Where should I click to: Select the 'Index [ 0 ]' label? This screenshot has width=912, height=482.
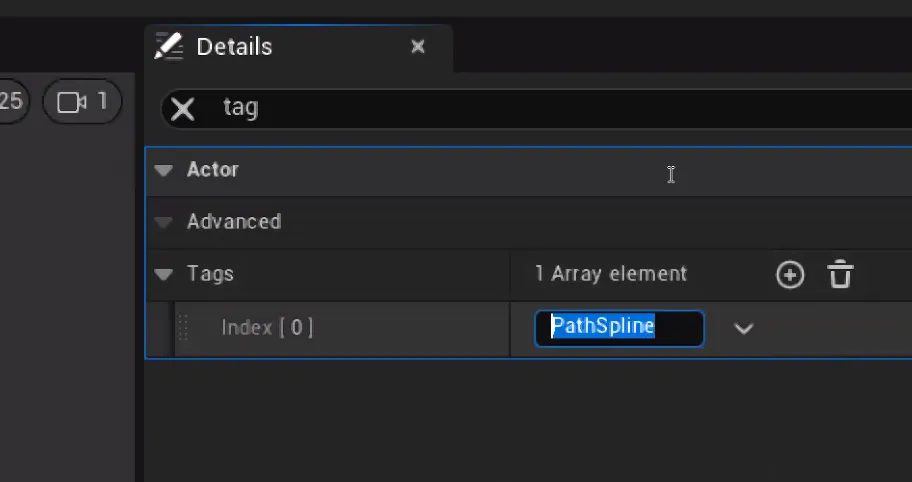[x=267, y=328]
